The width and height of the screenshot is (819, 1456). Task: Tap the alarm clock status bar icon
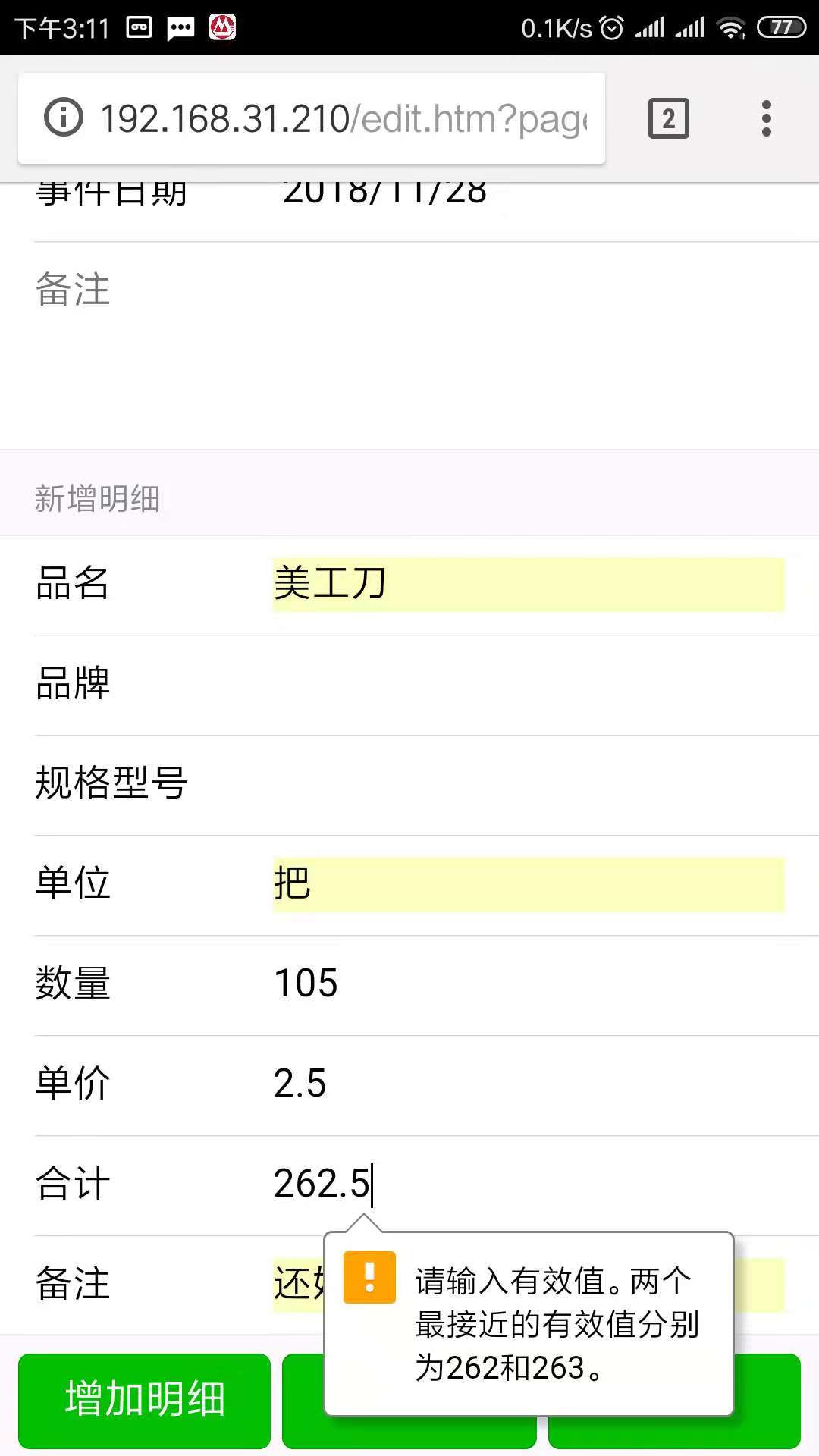click(611, 28)
